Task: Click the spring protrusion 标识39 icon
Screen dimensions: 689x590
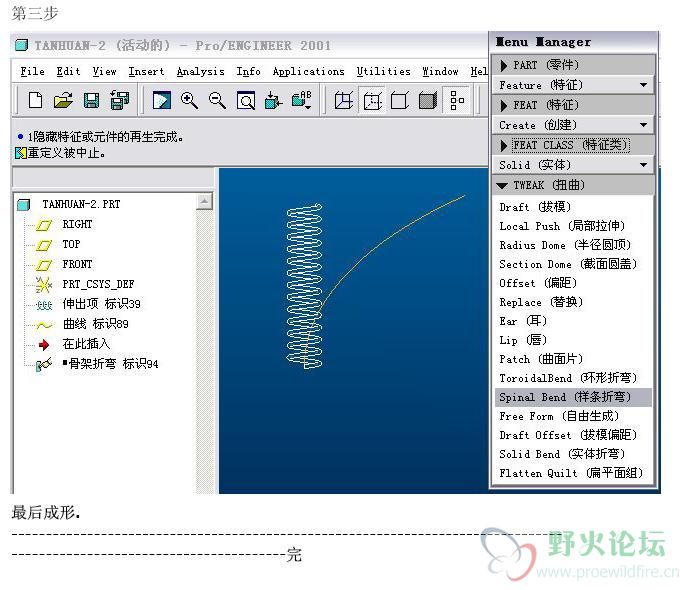Action: (44, 305)
